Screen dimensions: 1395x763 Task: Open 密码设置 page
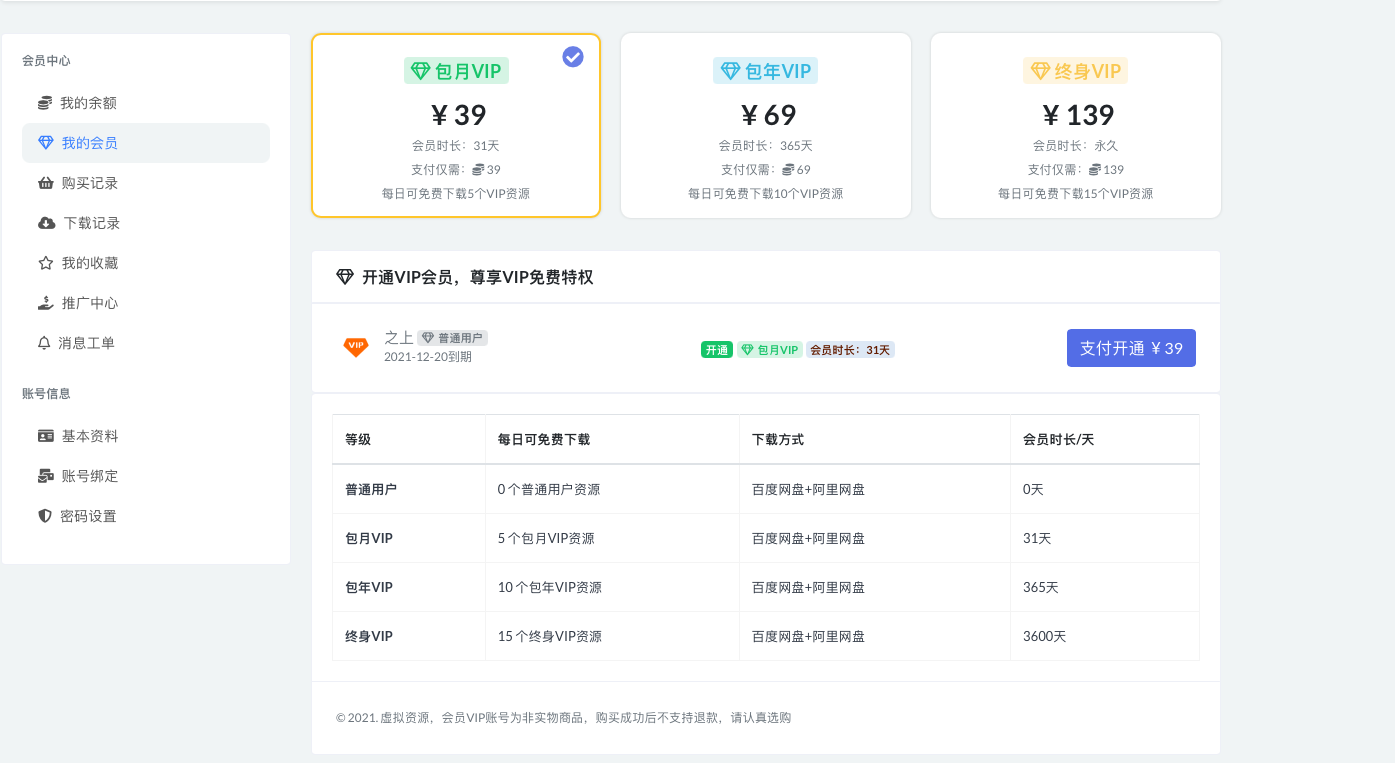click(146, 516)
